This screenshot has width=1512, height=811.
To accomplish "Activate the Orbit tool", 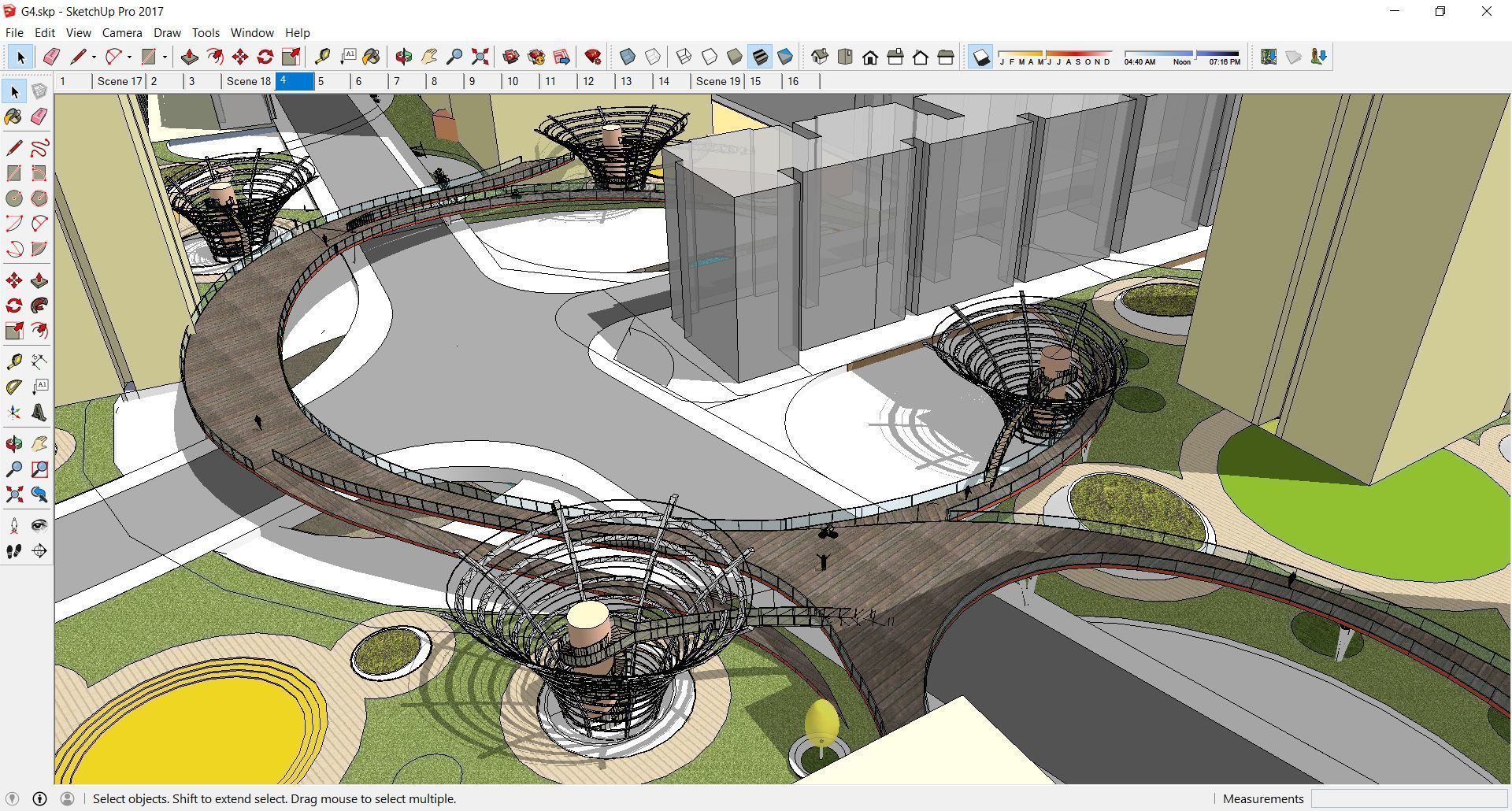I will 404,56.
